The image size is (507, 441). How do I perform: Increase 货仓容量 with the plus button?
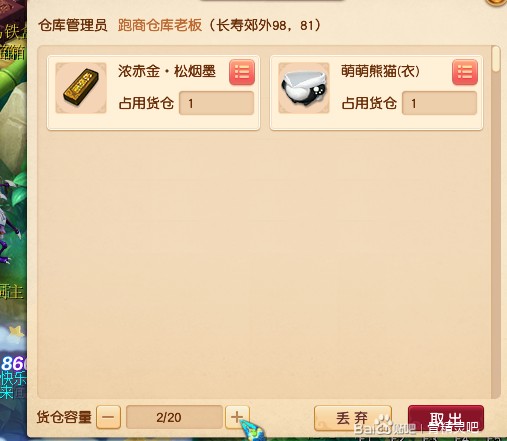pos(237,417)
